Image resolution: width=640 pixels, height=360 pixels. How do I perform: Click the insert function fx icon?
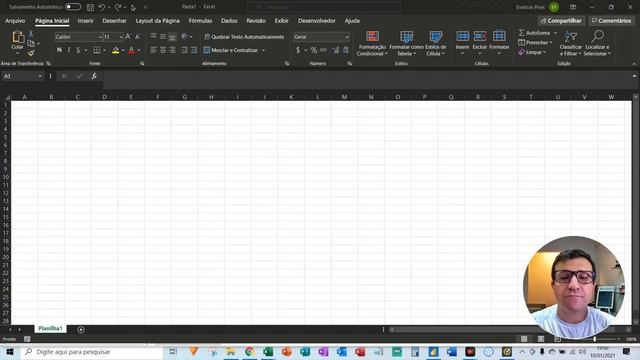coord(94,76)
